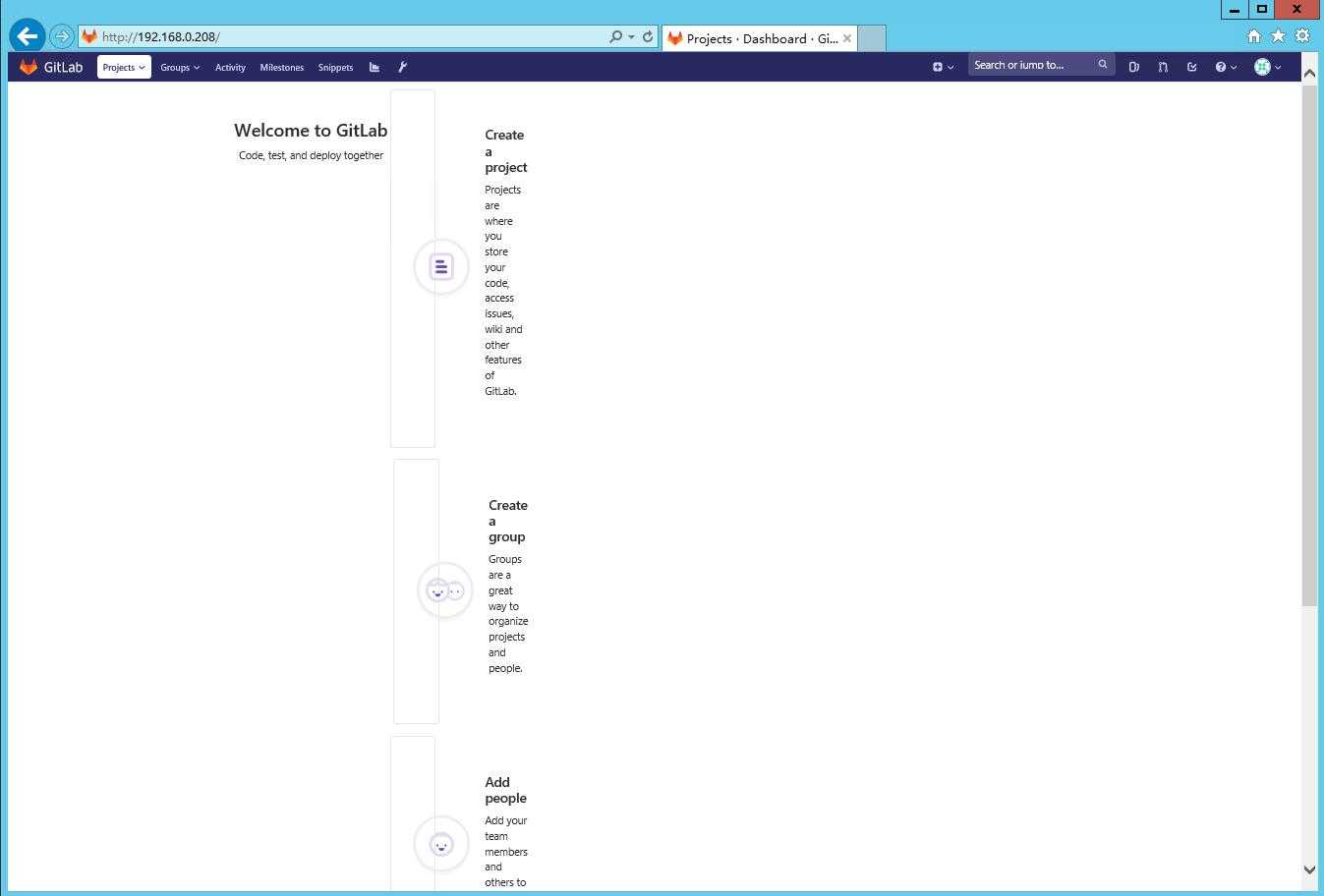Open Admin area wrench icon
1324x896 pixels.
tap(402, 67)
